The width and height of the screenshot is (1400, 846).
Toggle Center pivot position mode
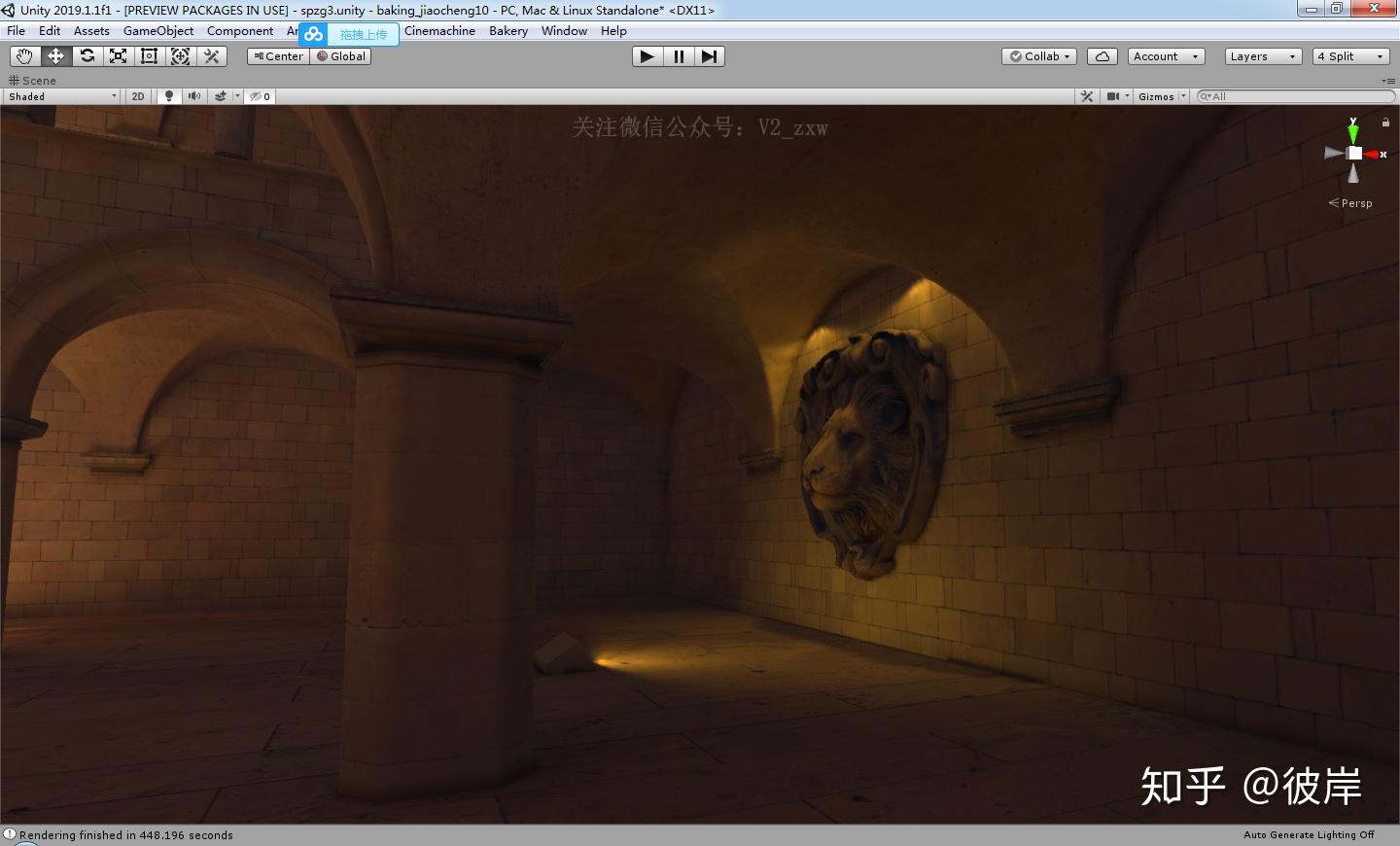(x=278, y=56)
